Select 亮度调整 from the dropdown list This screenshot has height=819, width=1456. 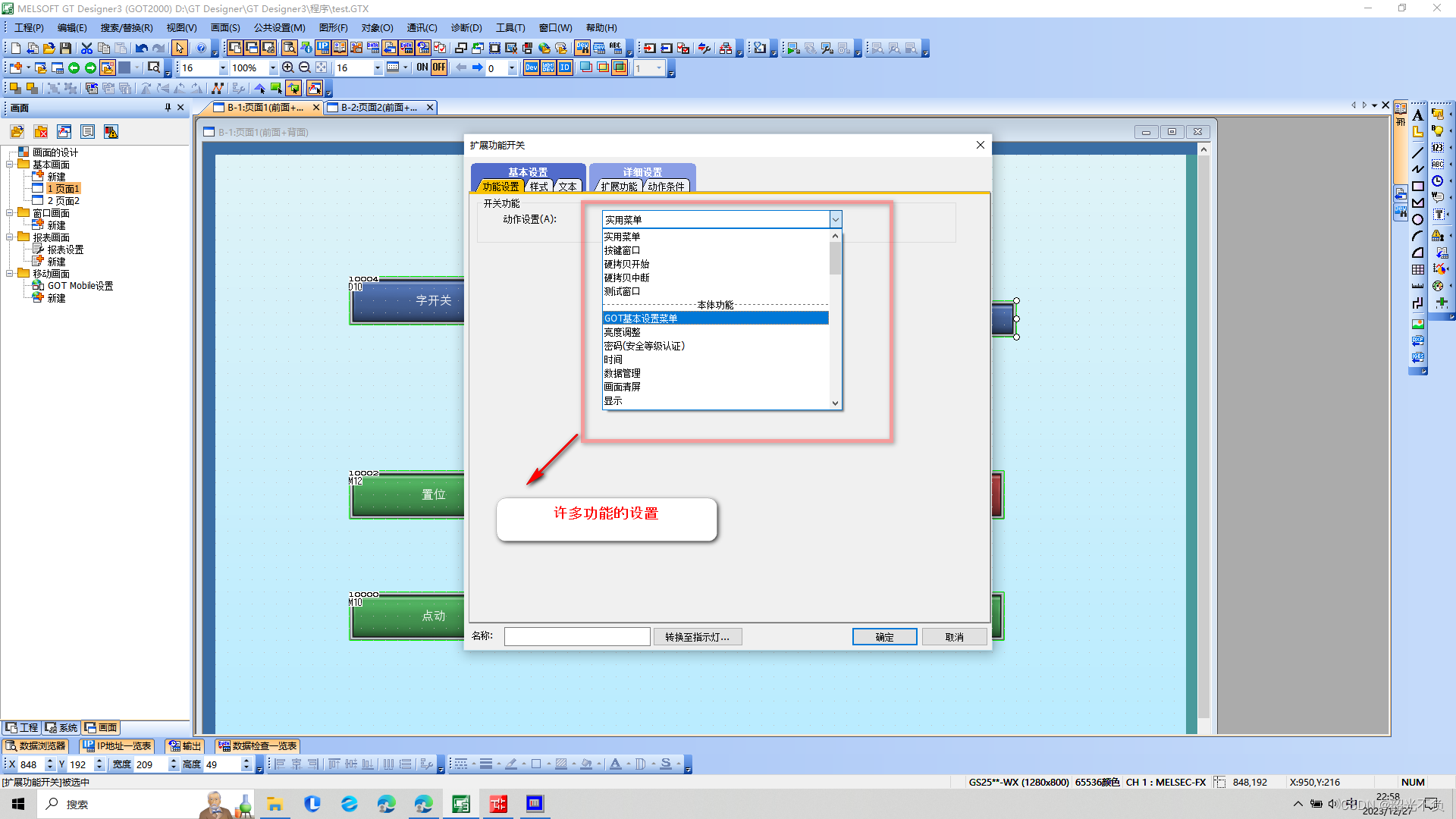click(623, 332)
